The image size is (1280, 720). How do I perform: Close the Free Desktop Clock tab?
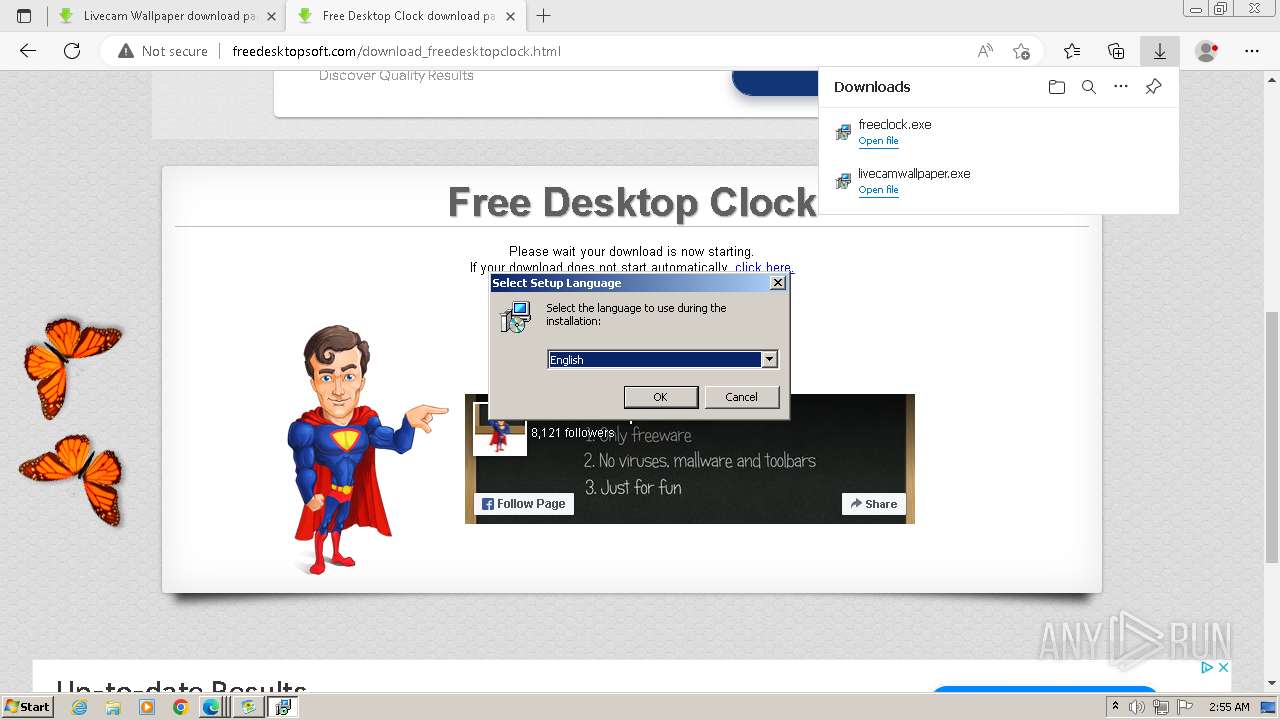coord(510,16)
